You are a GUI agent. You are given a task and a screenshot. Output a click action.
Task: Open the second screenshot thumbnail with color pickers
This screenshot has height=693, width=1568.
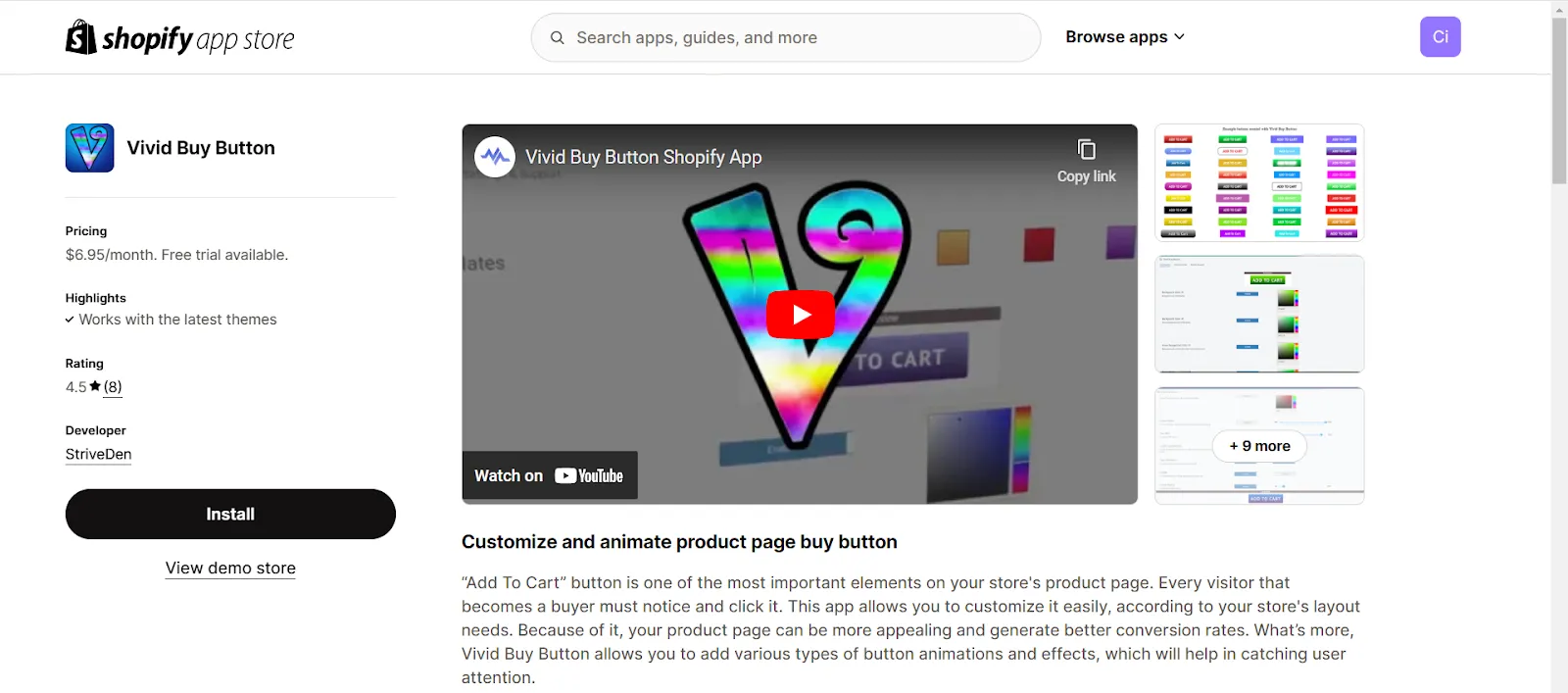(1259, 314)
